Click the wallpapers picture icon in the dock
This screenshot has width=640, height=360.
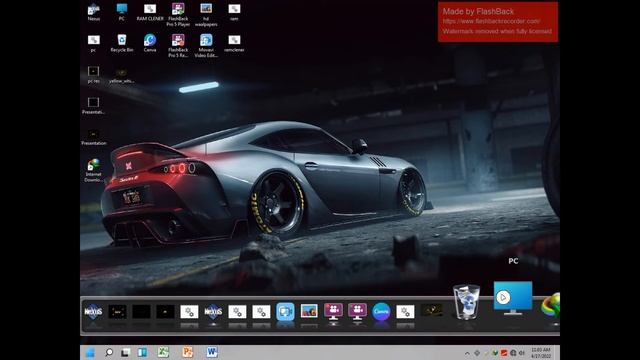tap(309, 311)
